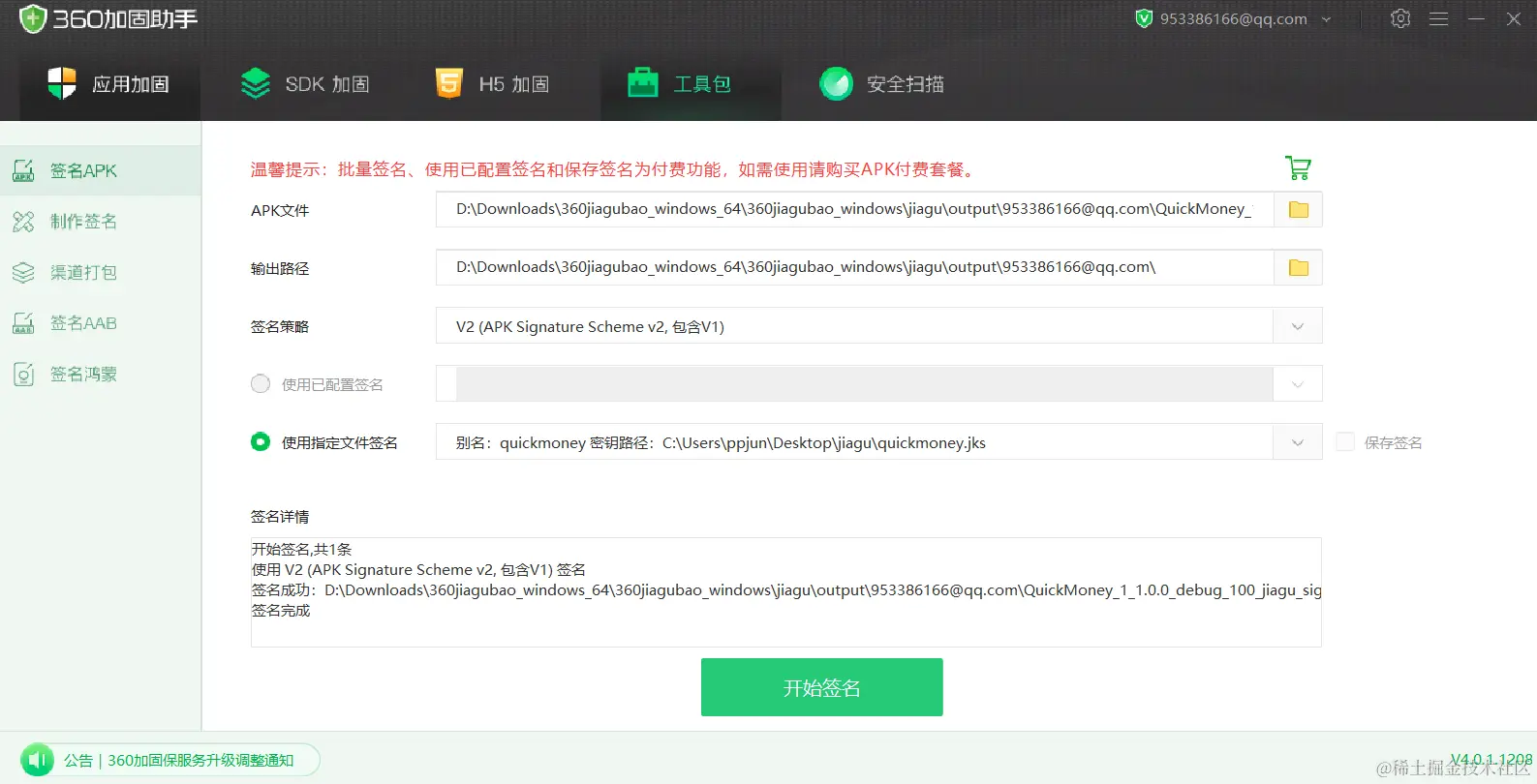Open the settings gear icon
1537x784 pixels.
1400,18
